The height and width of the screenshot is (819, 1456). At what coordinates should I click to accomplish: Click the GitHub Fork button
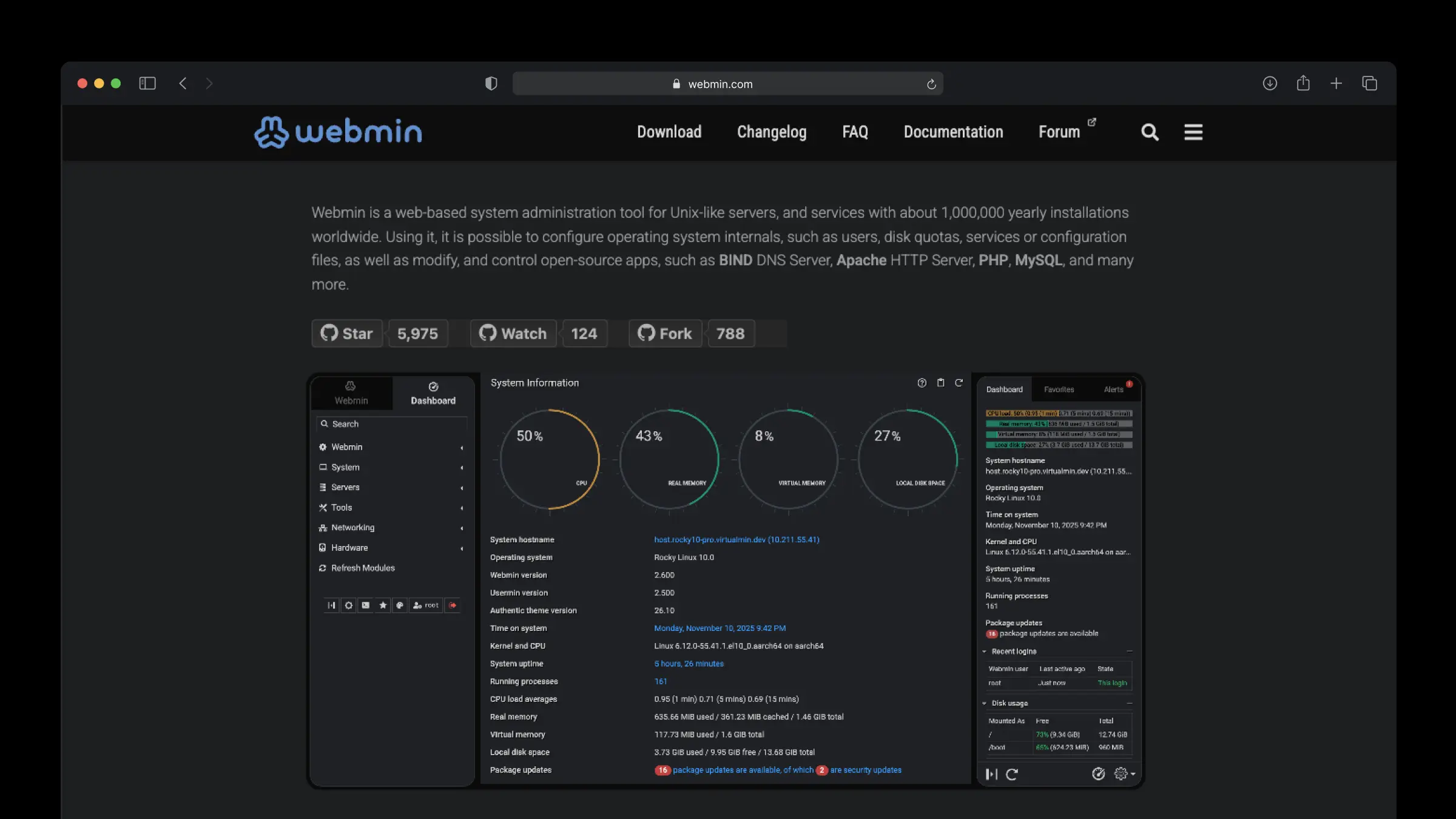tap(665, 334)
